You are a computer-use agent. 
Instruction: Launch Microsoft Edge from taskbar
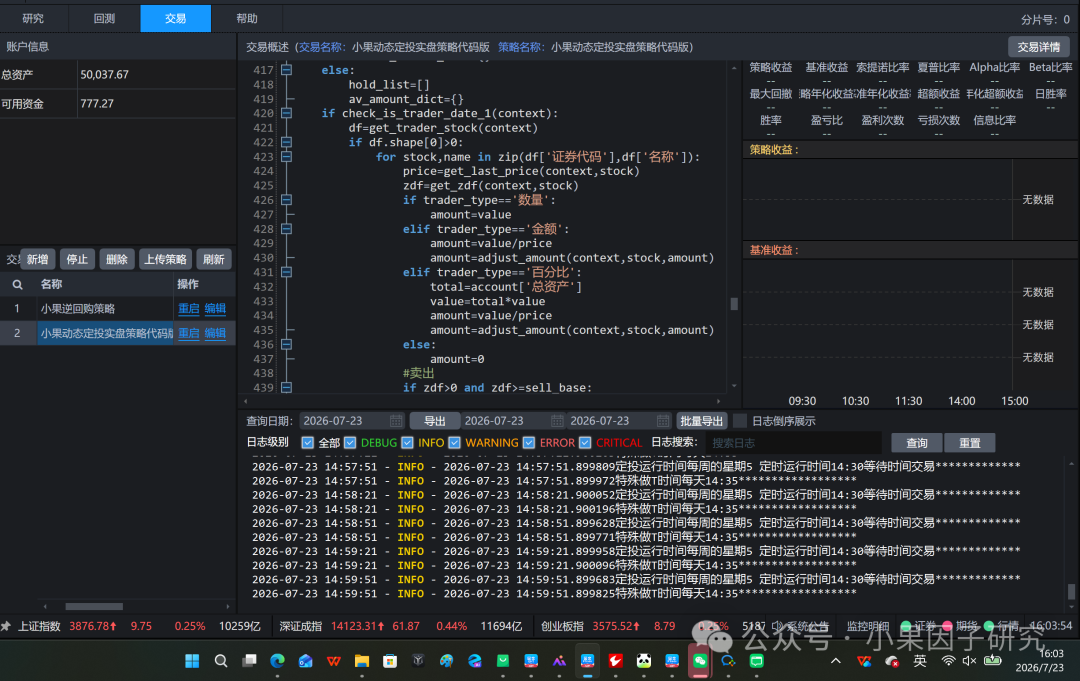click(277, 661)
